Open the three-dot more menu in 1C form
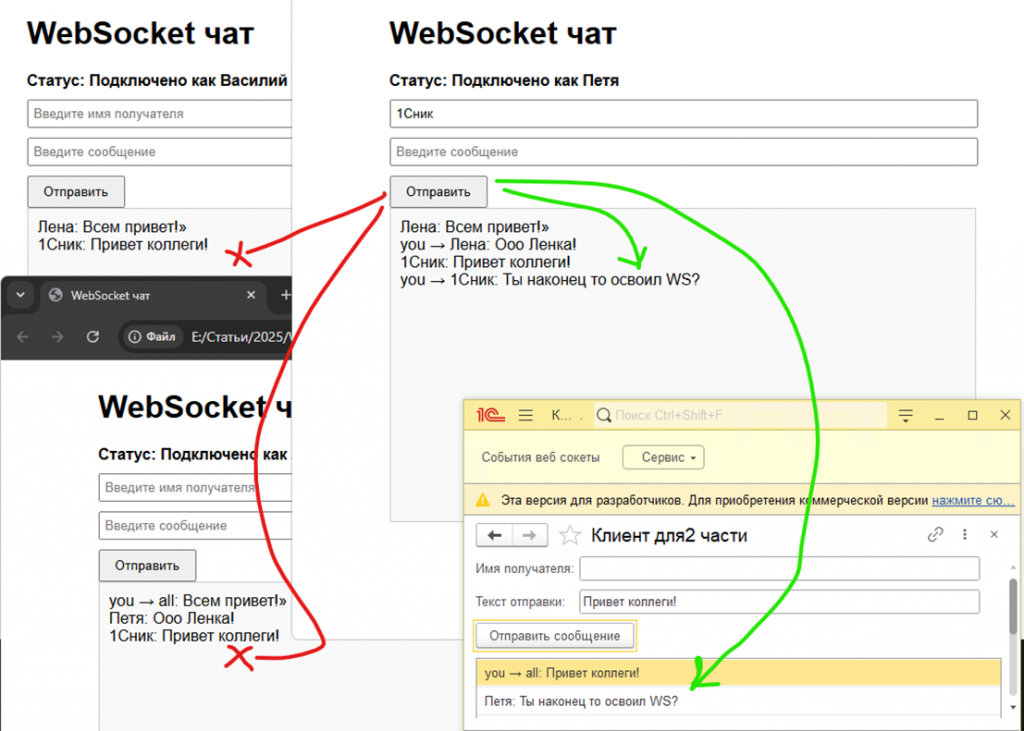The image size is (1024, 731). pyautogui.click(x=965, y=534)
